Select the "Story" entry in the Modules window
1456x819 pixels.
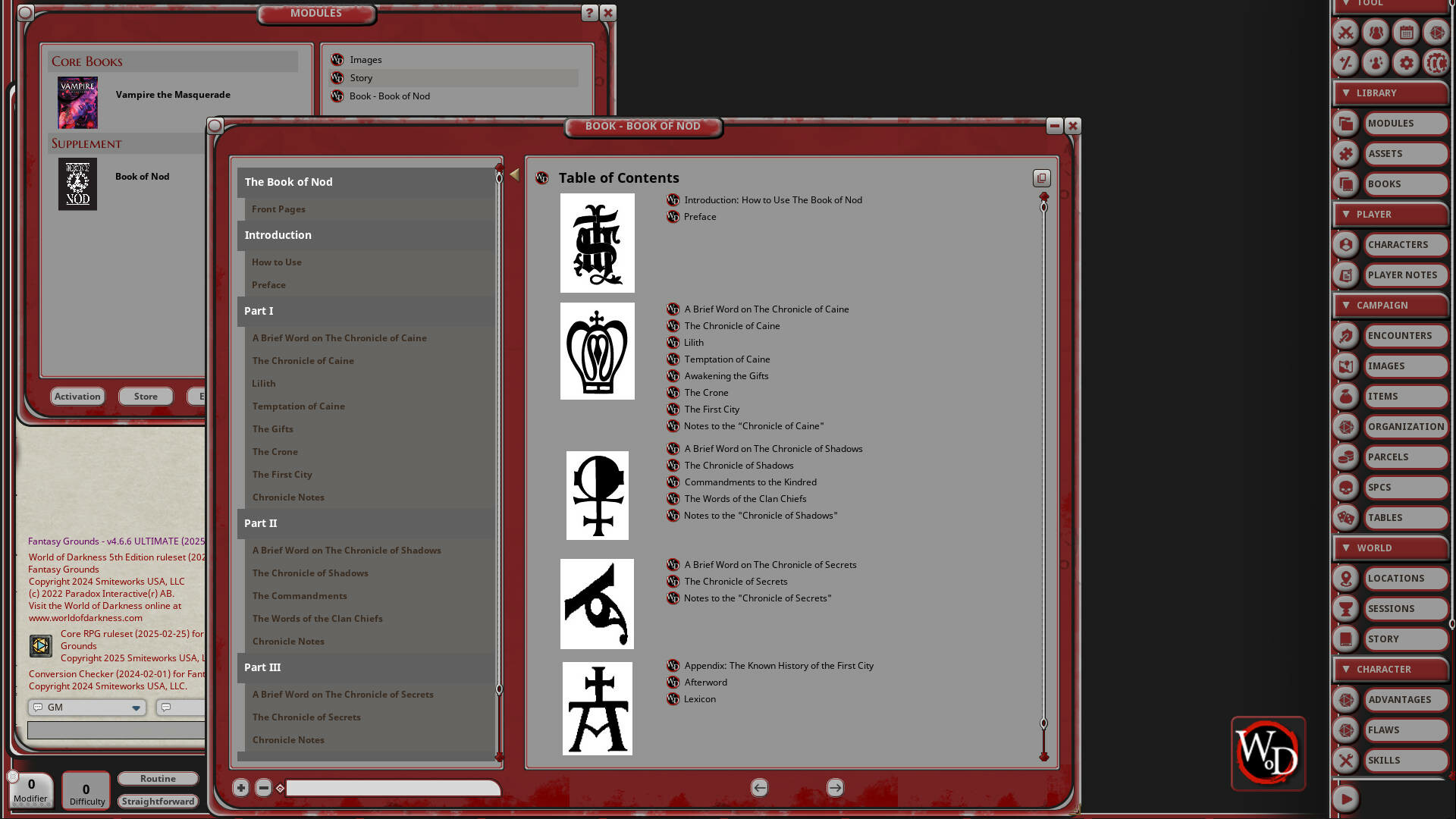click(362, 77)
